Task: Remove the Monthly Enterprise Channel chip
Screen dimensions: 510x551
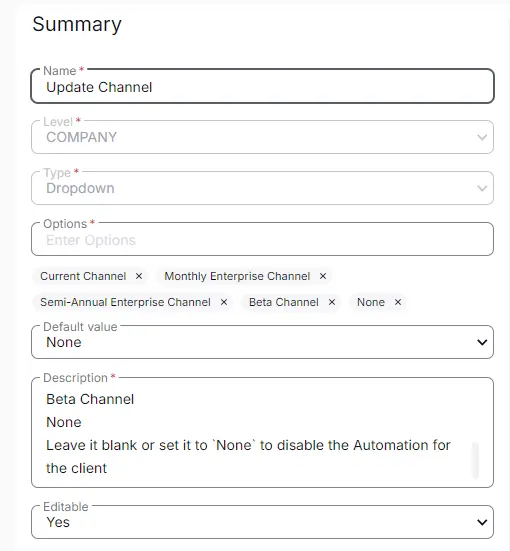Action: 323,276
